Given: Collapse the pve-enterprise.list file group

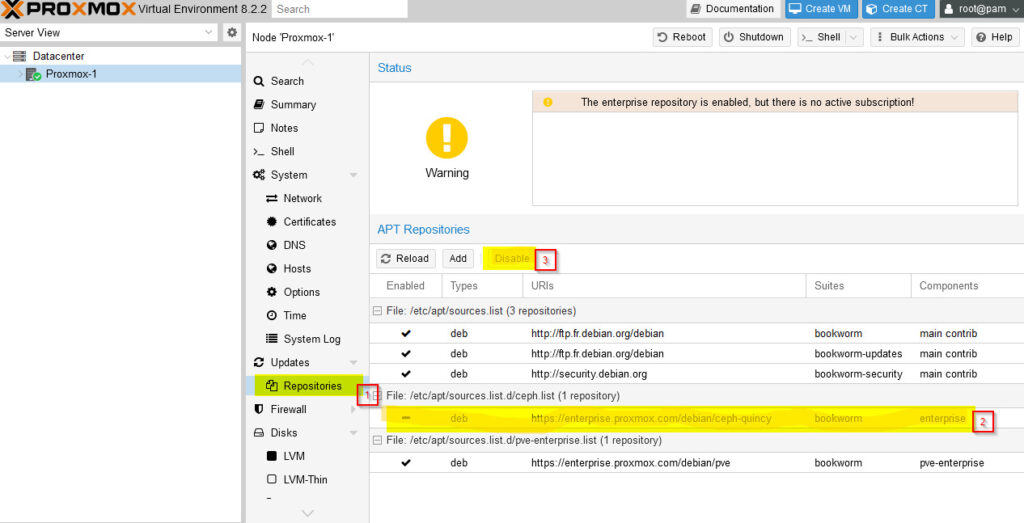Looking at the screenshot, I should (x=377, y=441).
